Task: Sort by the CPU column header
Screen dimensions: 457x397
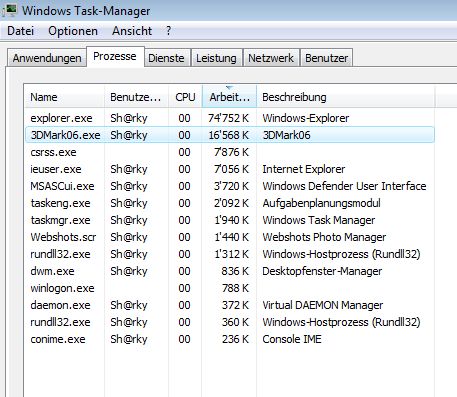Action: [x=185, y=97]
